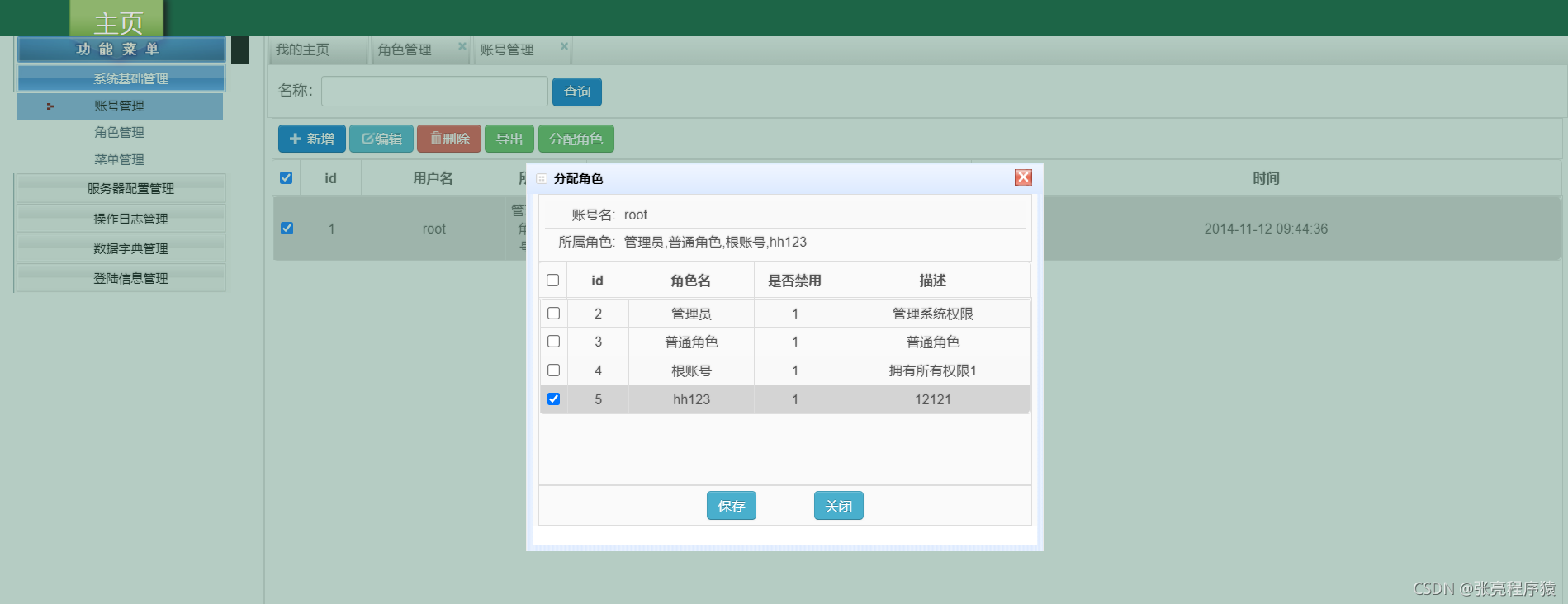Close the 角色管理 tab with its X
The height and width of the screenshot is (604, 1568).
click(462, 46)
